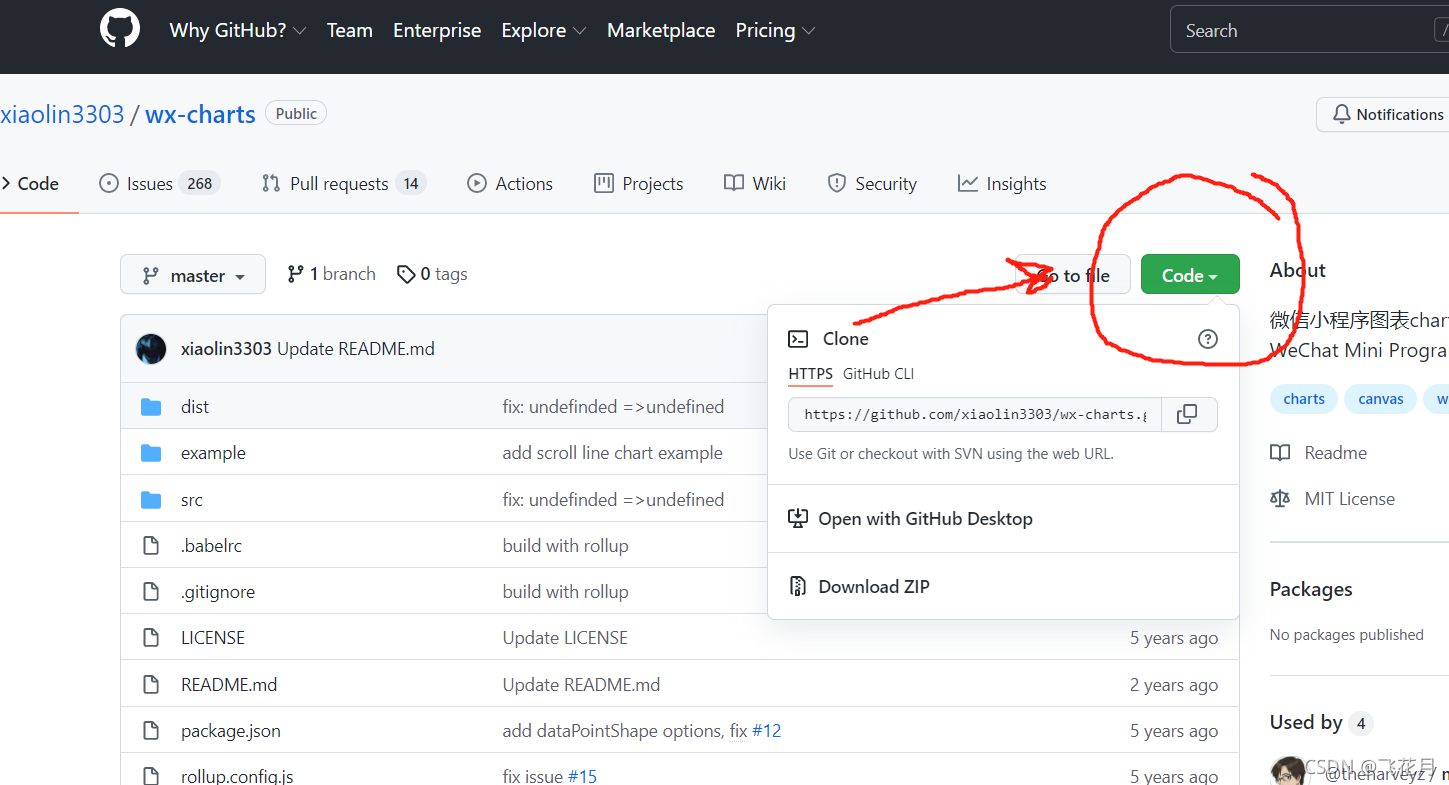1449x785 pixels.
Task: Open the Readme sidebar link
Action: [1318, 453]
